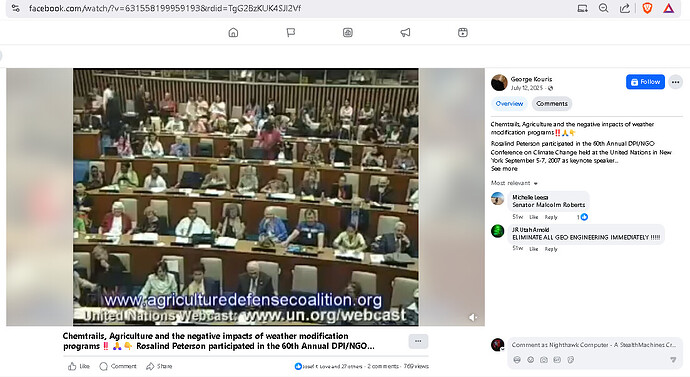
Task: Click the Brave shield icon
Action: tap(647, 8)
